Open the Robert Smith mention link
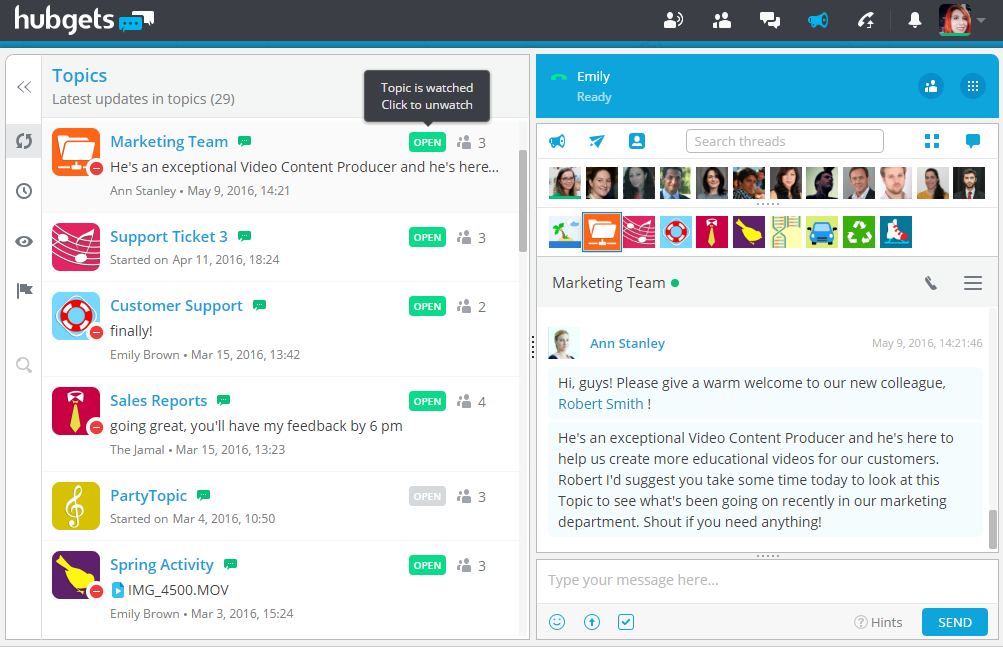Image resolution: width=1003 pixels, height=647 pixels. coord(601,404)
